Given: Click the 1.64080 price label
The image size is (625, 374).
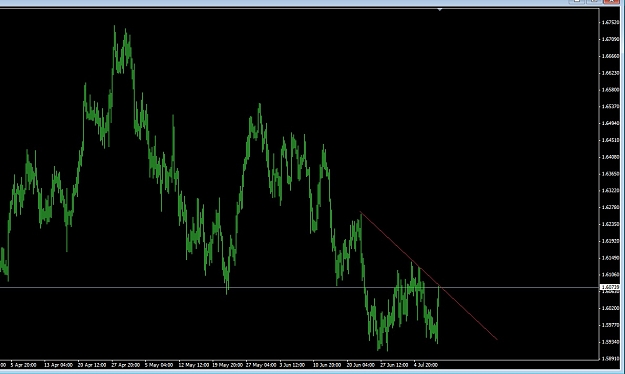Looking at the screenshot, I should coord(611,157).
